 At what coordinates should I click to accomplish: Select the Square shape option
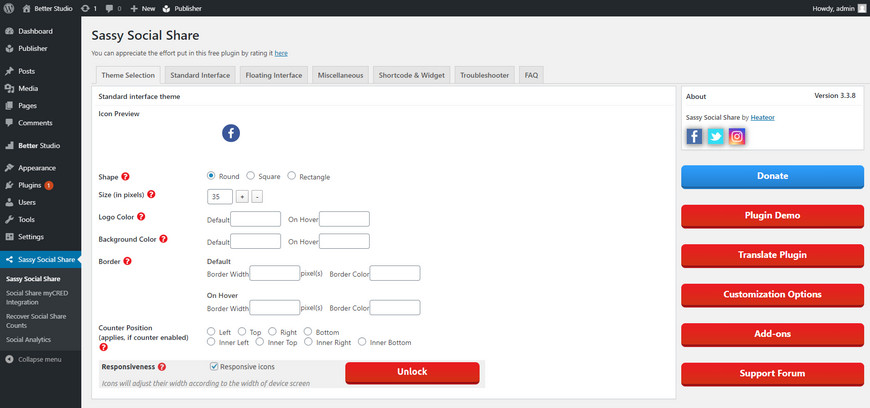(x=250, y=175)
